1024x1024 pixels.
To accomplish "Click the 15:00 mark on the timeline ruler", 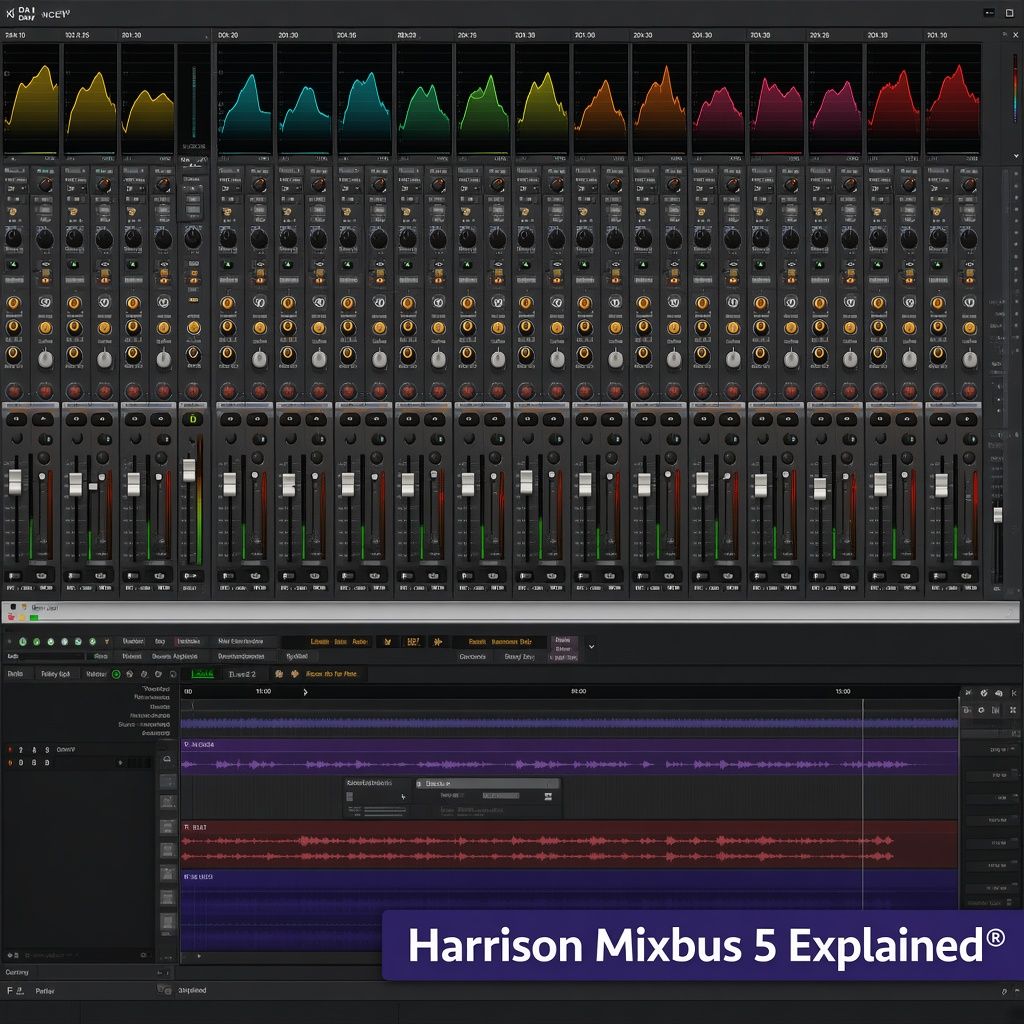I will (843, 691).
